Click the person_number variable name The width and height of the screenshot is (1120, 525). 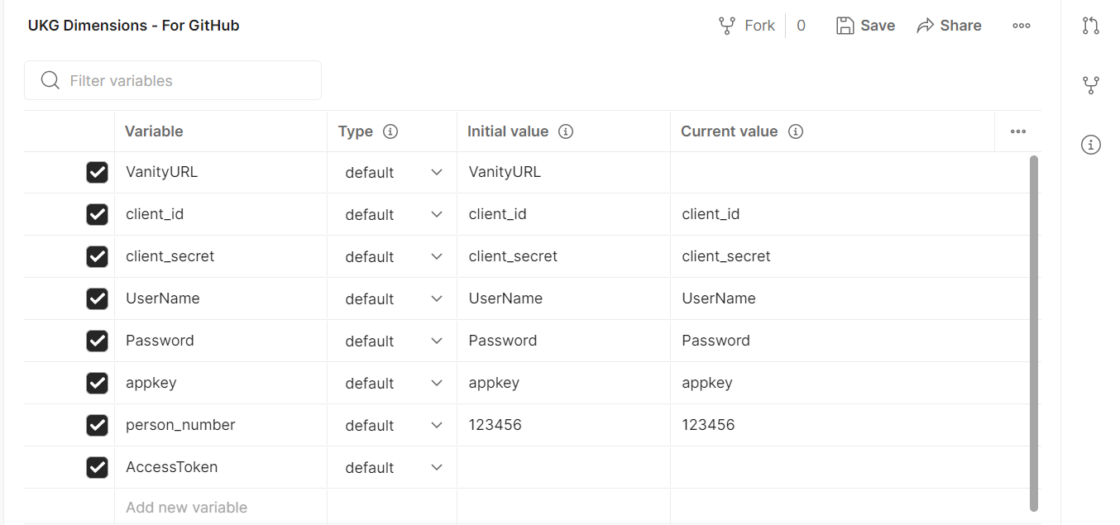(x=180, y=425)
